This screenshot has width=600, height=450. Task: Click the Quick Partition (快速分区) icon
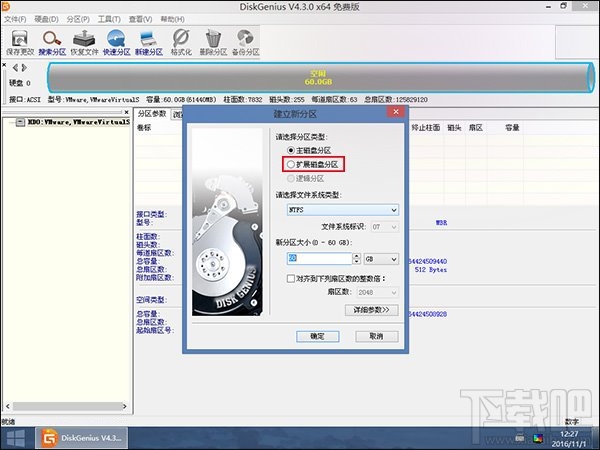(116, 42)
